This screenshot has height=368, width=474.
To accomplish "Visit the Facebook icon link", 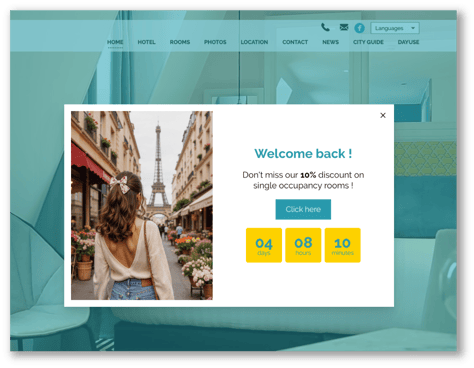I will tap(359, 28).
